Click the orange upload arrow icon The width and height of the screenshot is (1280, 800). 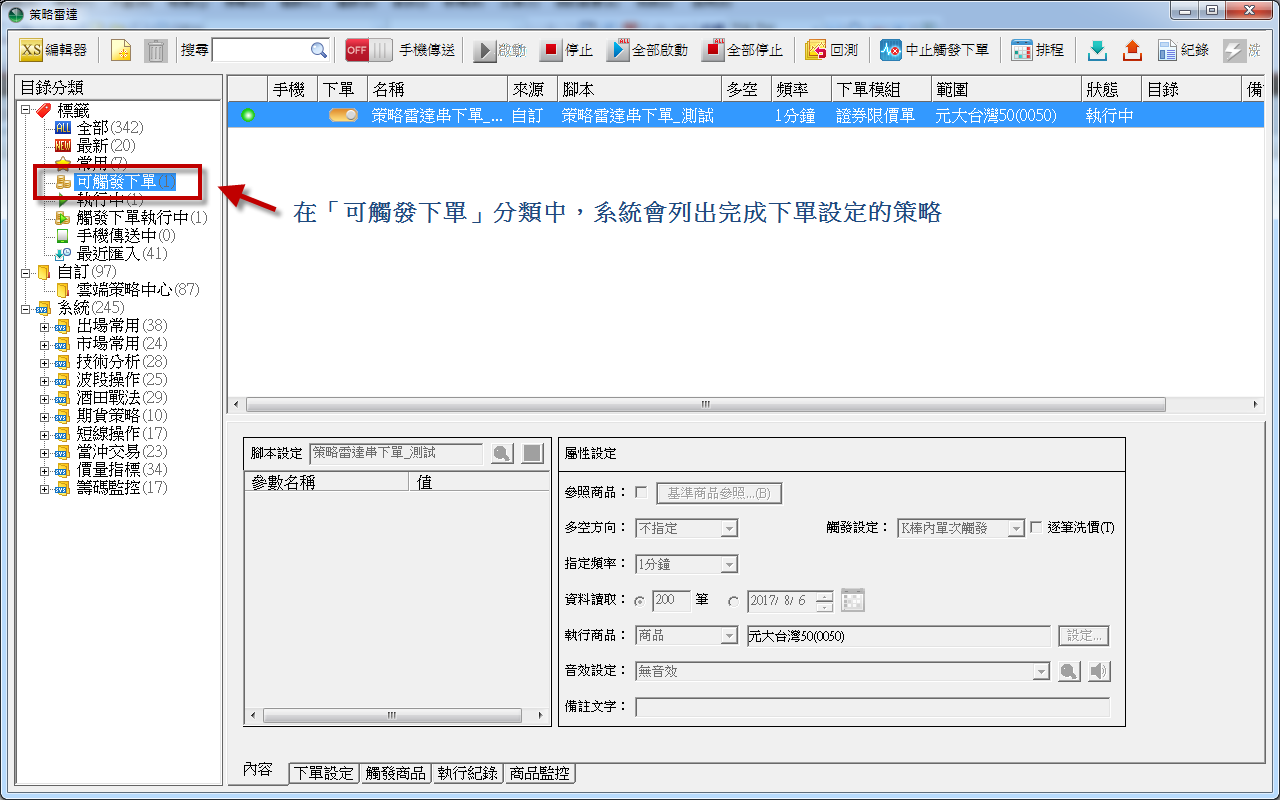click(1132, 50)
